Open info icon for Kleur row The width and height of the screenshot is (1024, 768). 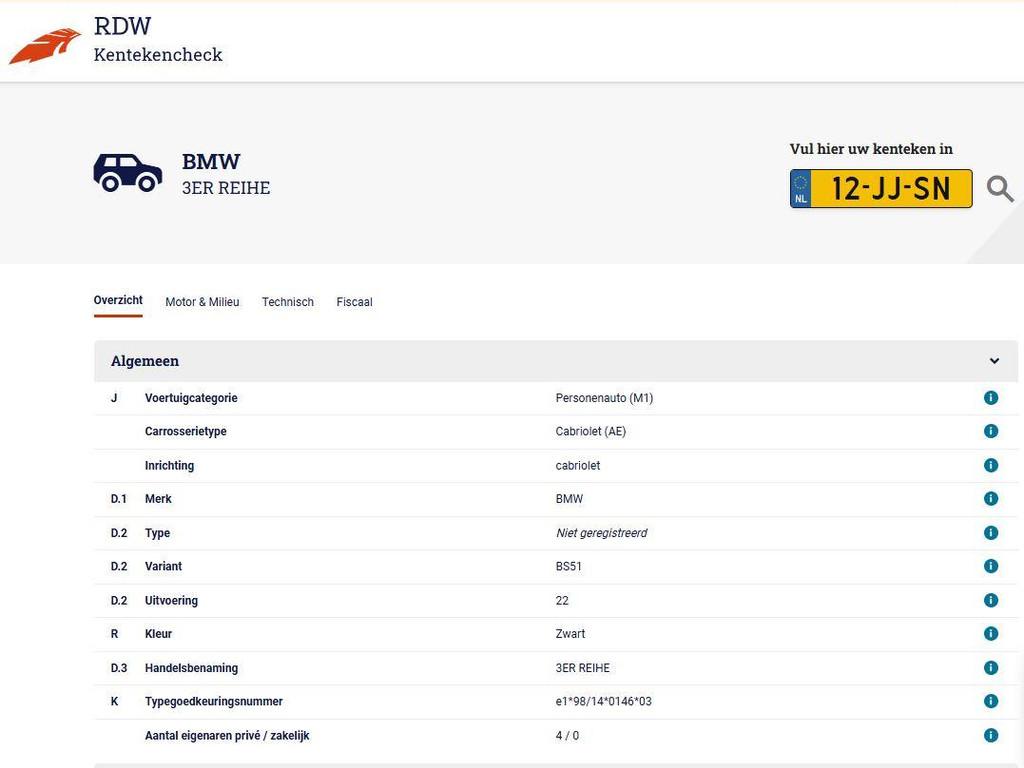click(991, 633)
